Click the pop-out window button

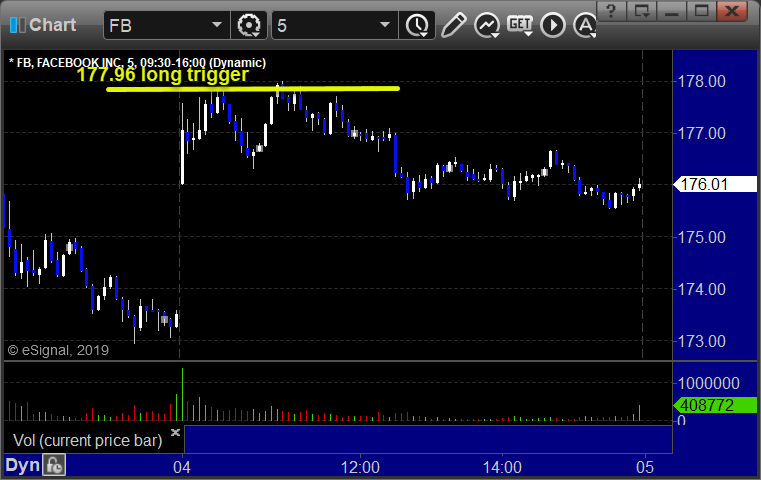point(642,10)
